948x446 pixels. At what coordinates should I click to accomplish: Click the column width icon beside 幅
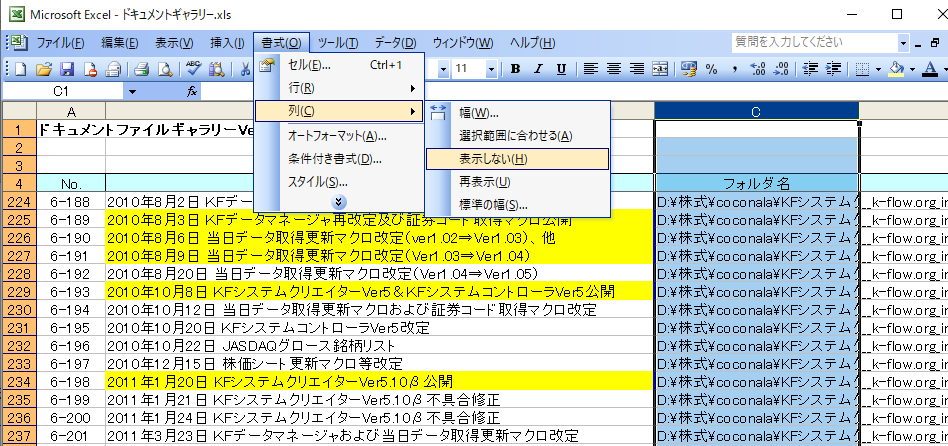click(x=438, y=112)
